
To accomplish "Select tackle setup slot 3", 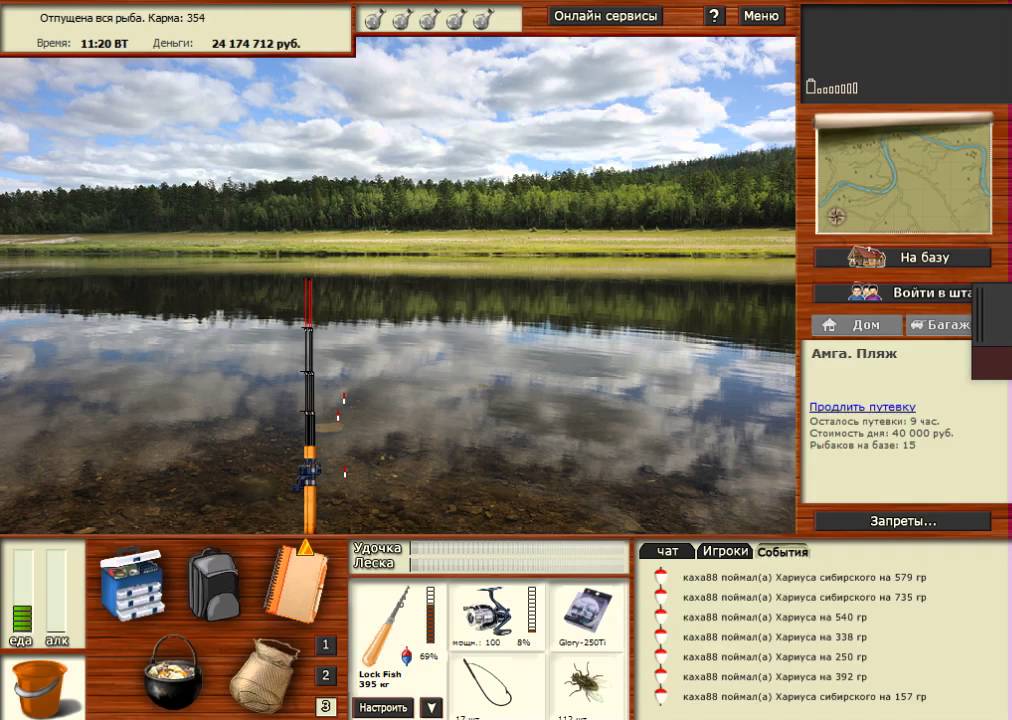I will [x=325, y=706].
